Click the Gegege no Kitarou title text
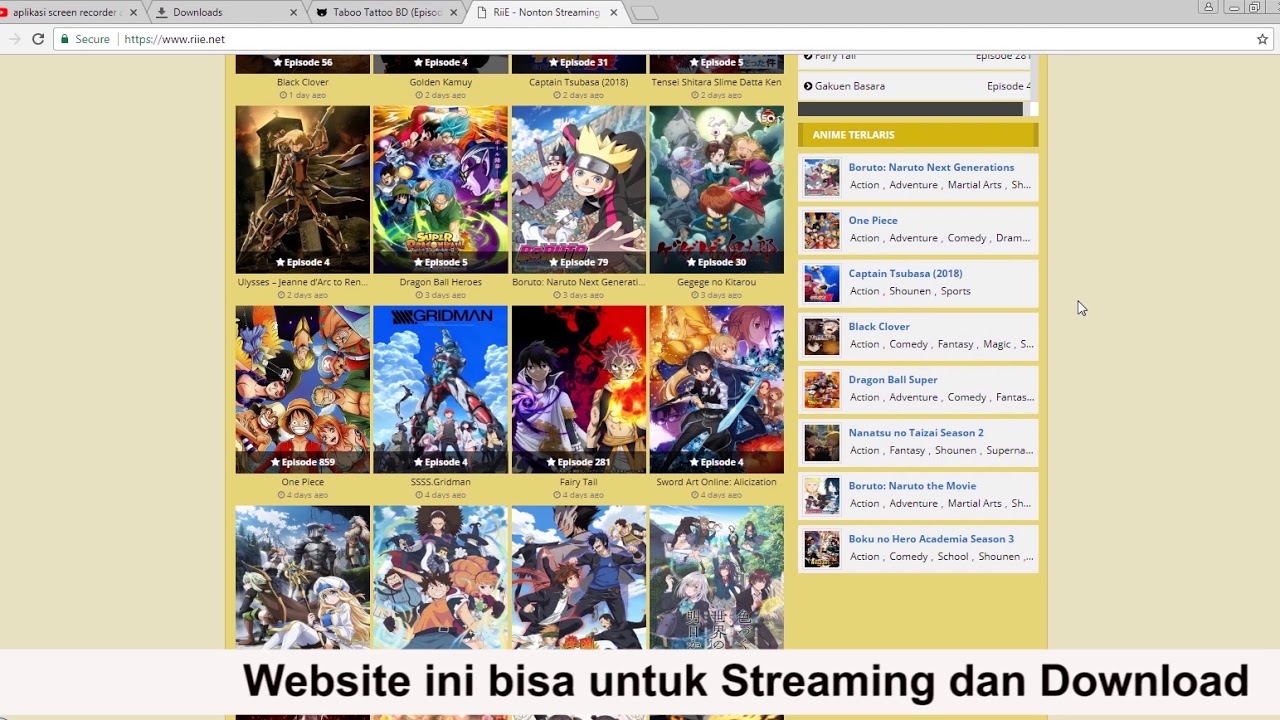Image resolution: width=1280 pixels, height=720 pixels. (x=717, y=282)
